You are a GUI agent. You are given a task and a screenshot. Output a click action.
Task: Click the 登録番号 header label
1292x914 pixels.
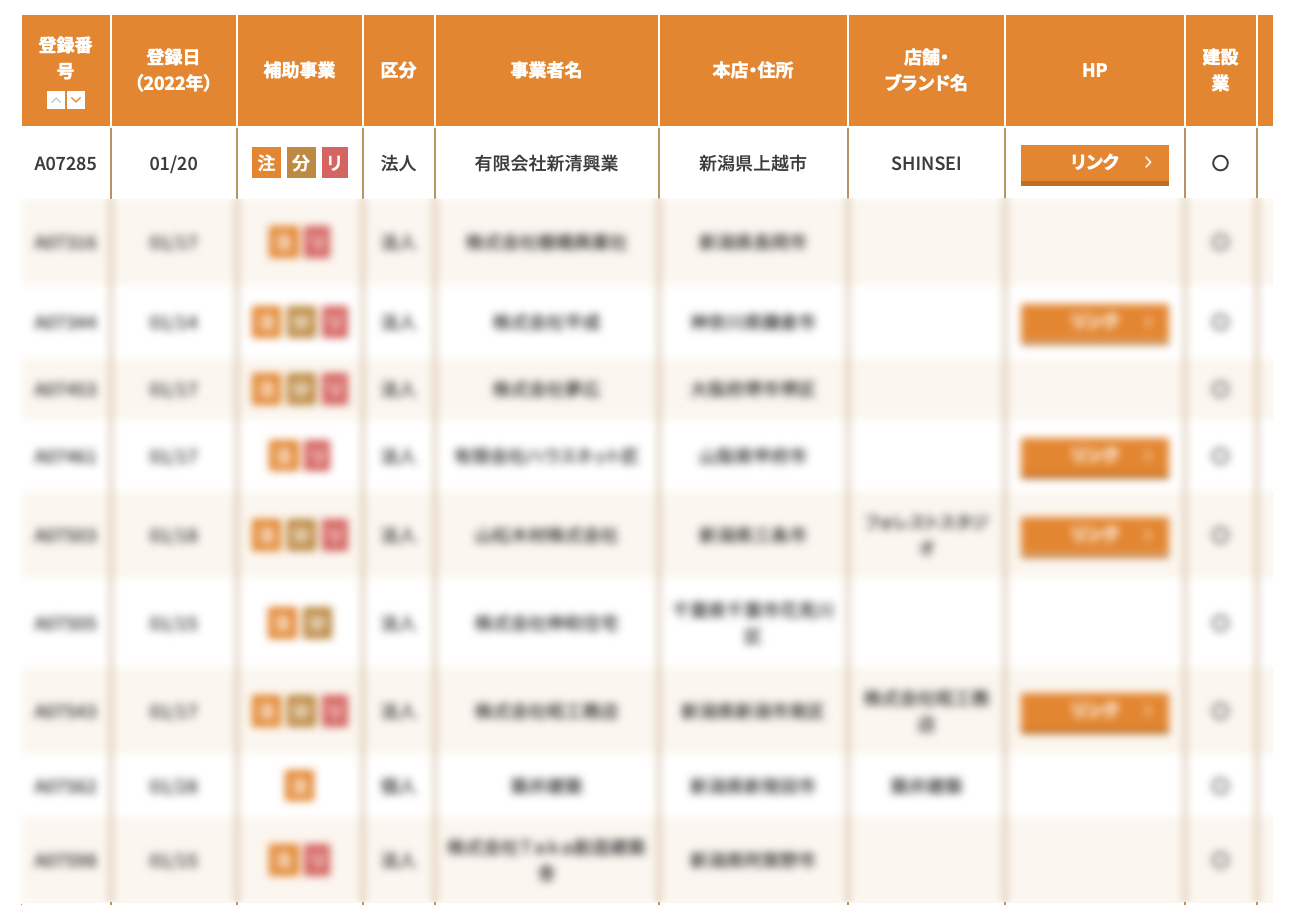66,58
